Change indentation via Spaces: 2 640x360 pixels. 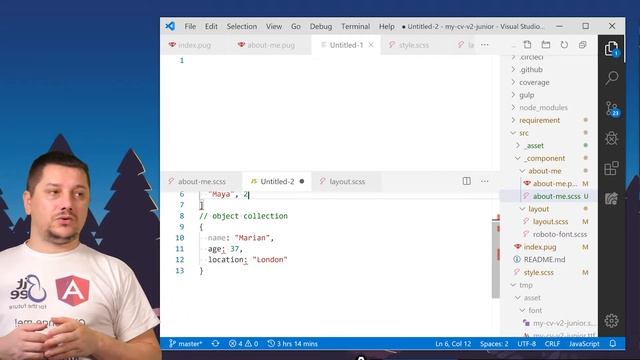494,344
